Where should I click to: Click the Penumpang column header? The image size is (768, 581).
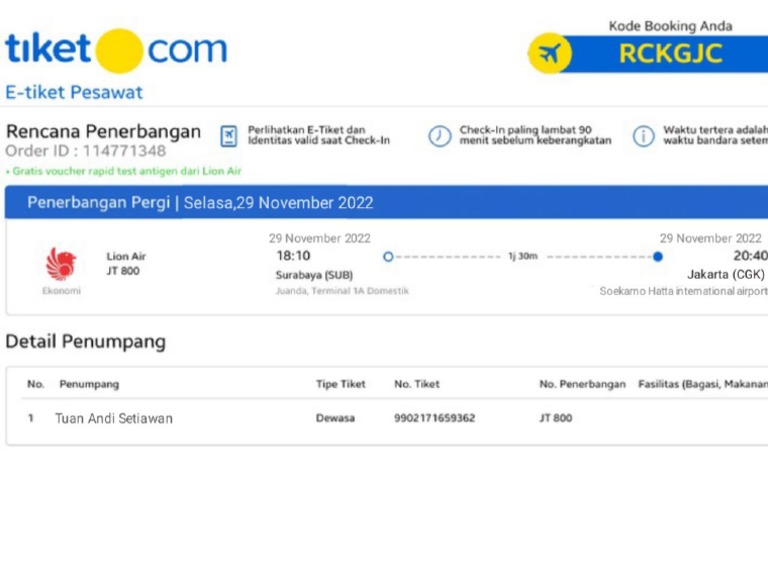point(89,384)
